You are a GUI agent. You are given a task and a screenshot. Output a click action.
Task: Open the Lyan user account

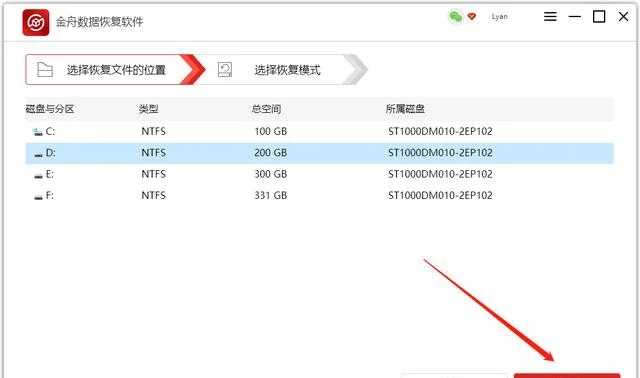coord(500,17)
